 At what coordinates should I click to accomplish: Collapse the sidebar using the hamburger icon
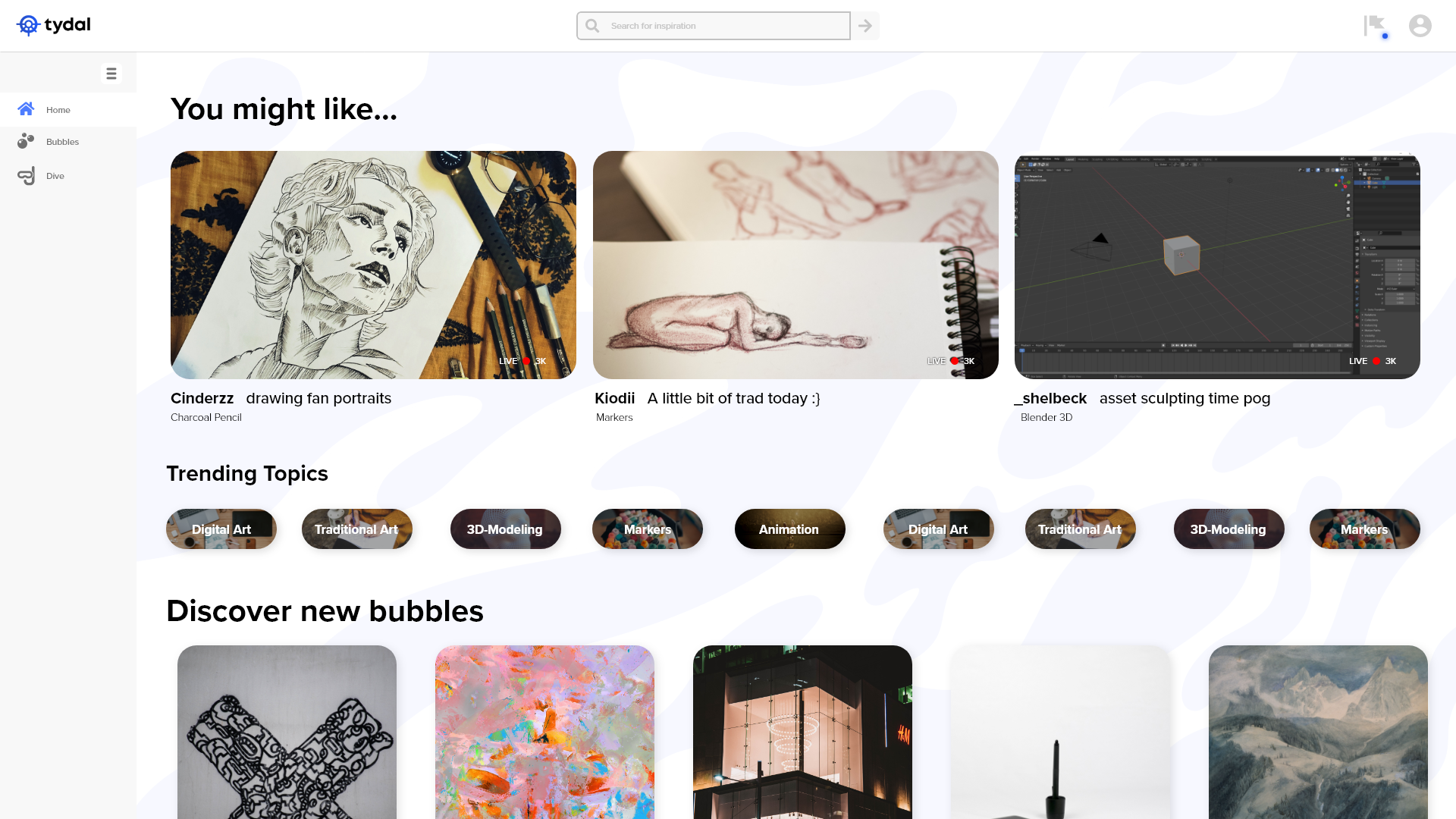111,74
